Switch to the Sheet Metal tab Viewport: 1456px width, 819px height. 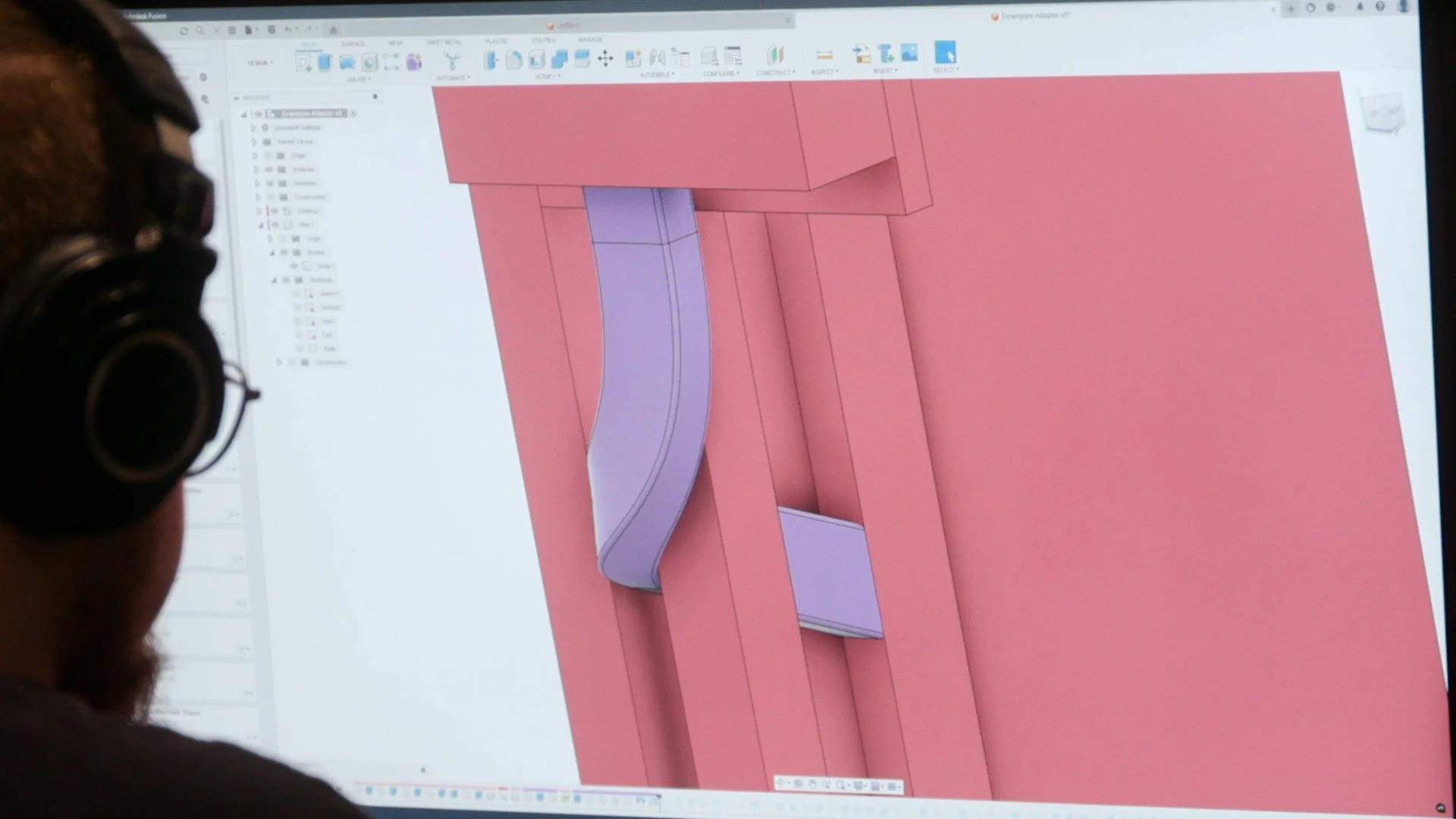444,42
